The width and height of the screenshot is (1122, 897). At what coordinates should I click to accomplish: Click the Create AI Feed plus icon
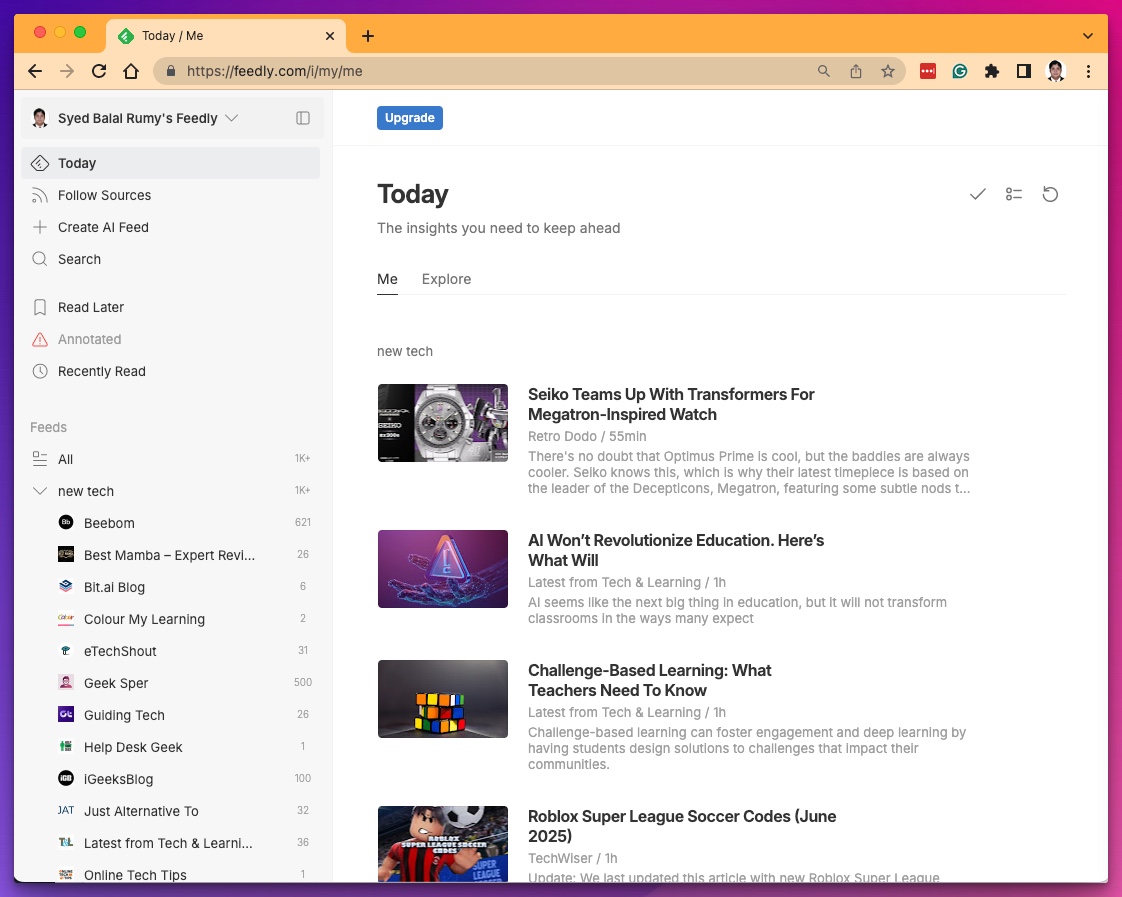tap(38, 227)
